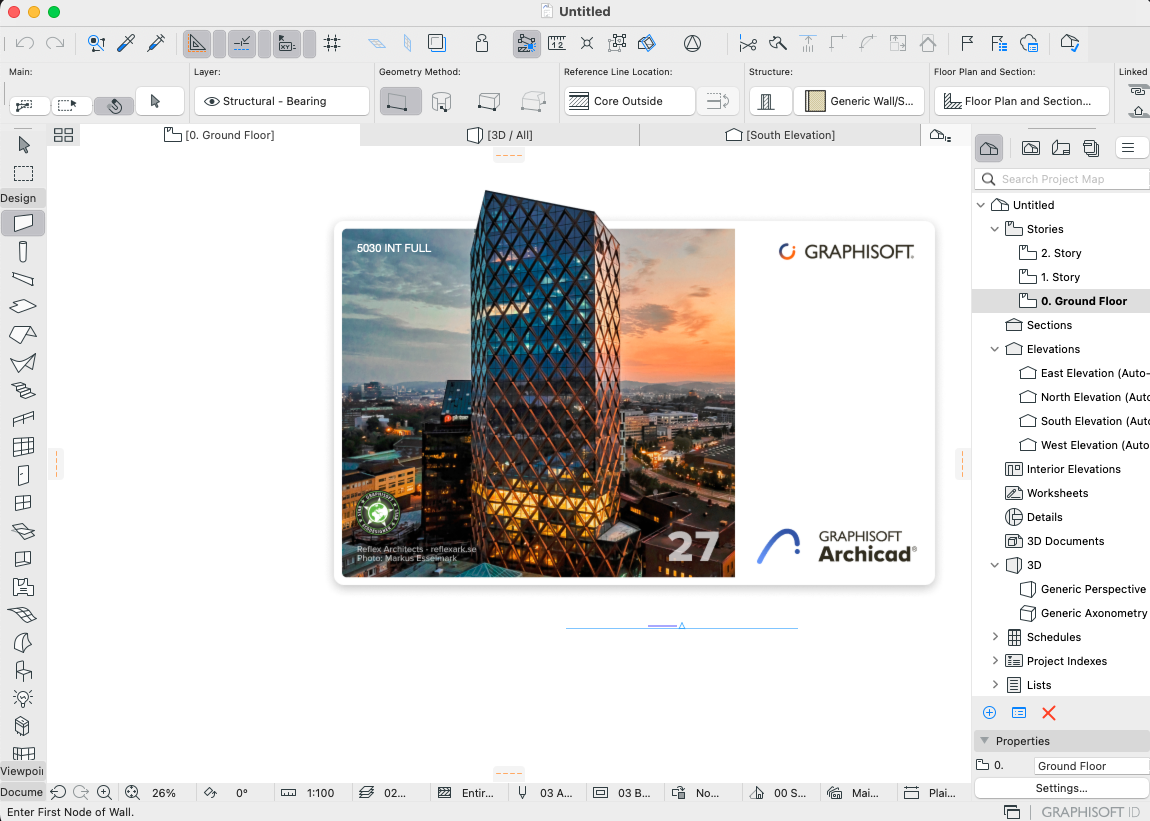The image size is (1150, 821).
Task: Click the red delete X in Navigator
Action: 1049,713
